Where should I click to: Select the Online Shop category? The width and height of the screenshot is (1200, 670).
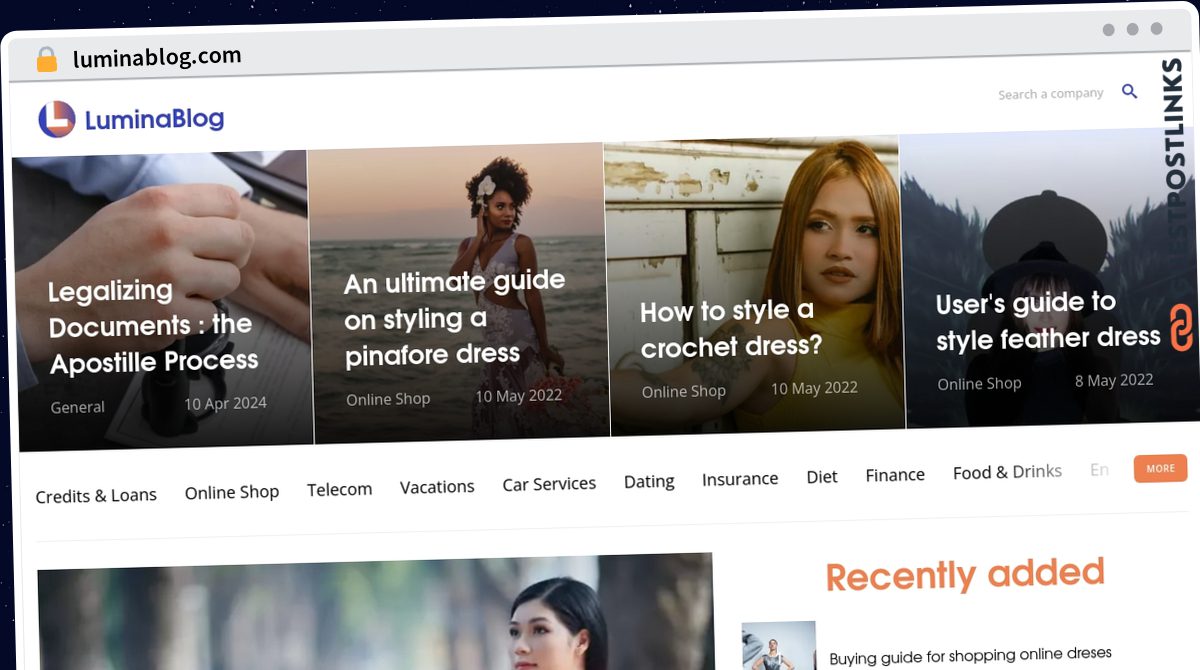coord(232,492)
